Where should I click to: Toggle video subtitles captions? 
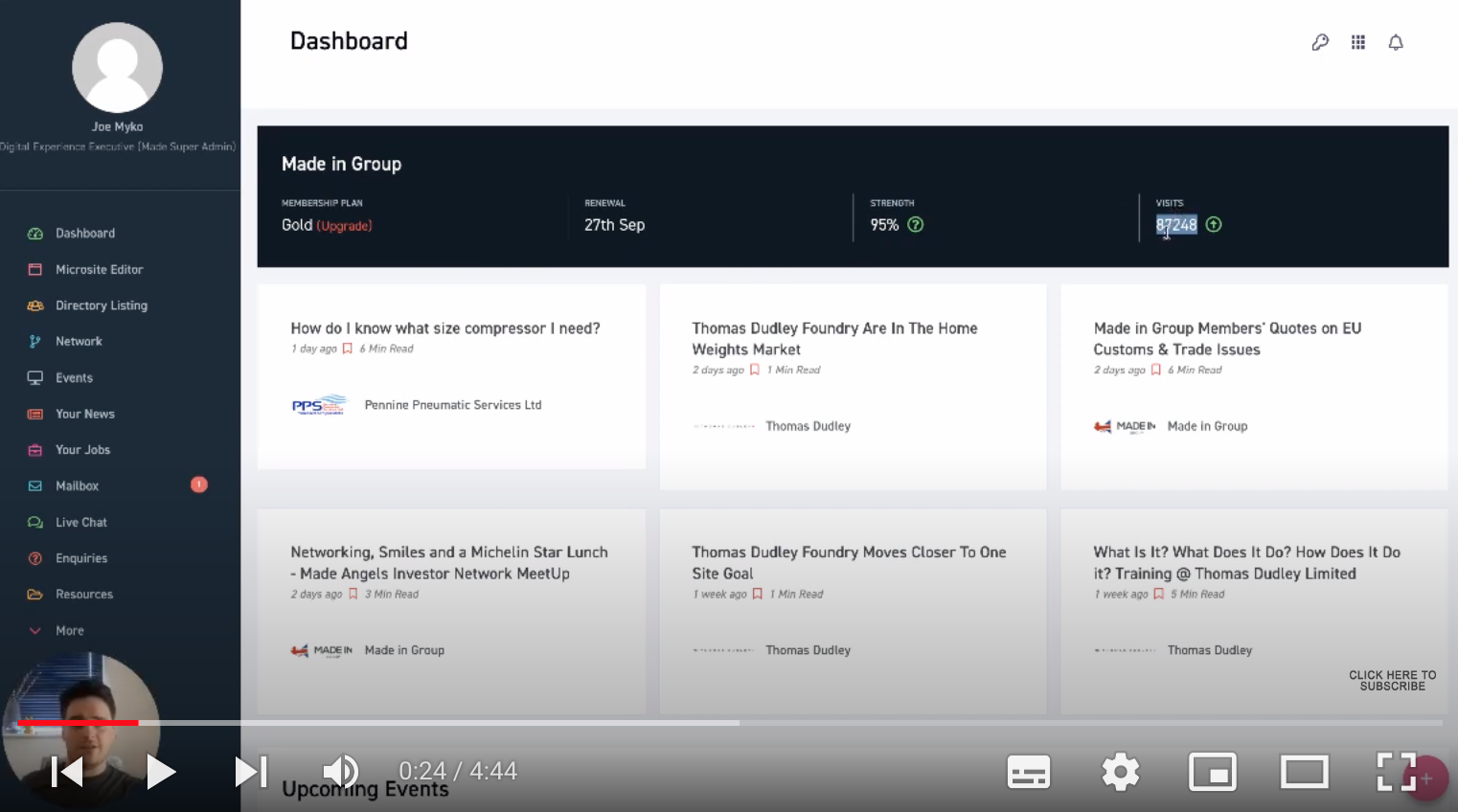pos(1029,772)
